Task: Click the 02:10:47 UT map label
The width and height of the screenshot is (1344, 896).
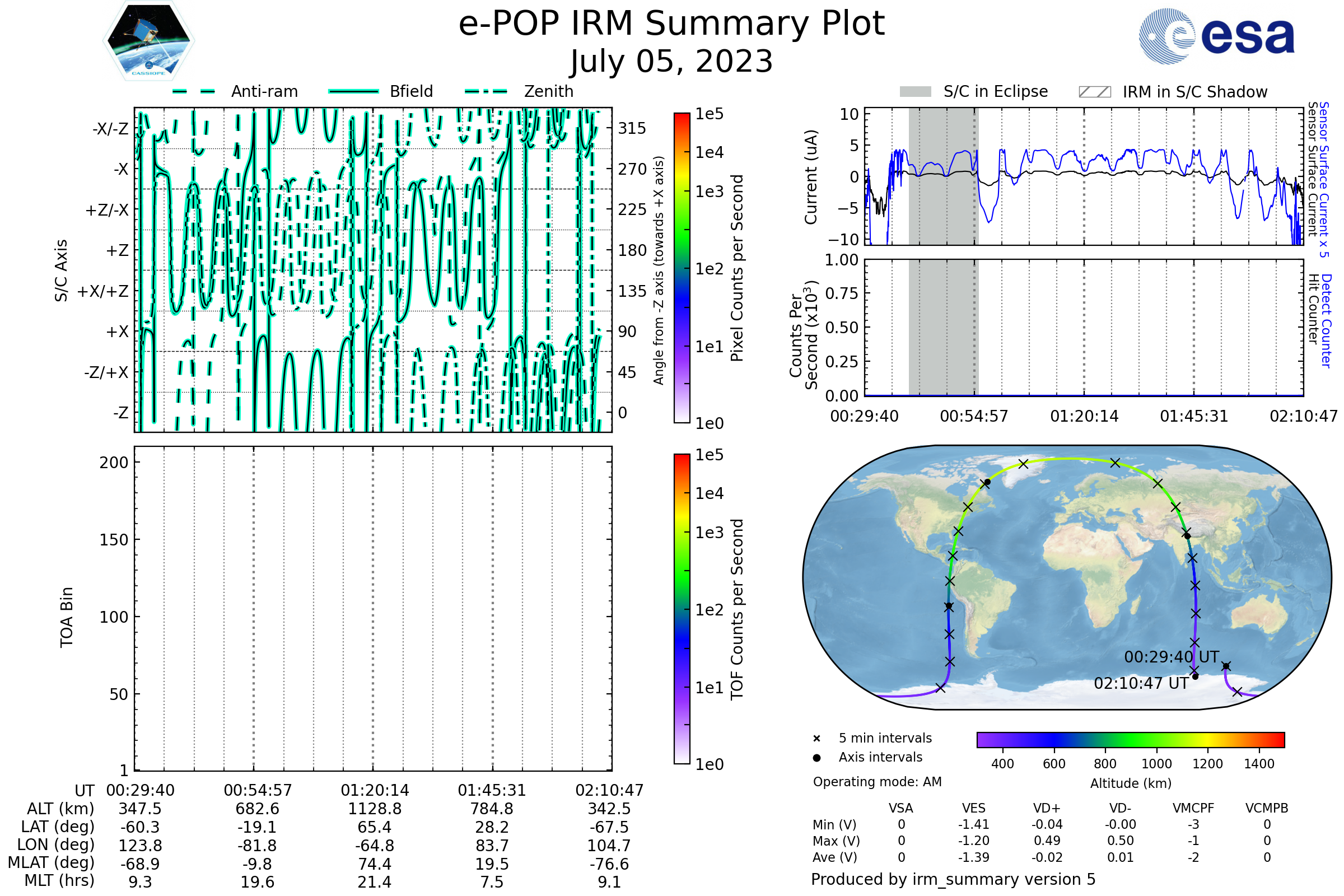Action: click(1141, 683)
